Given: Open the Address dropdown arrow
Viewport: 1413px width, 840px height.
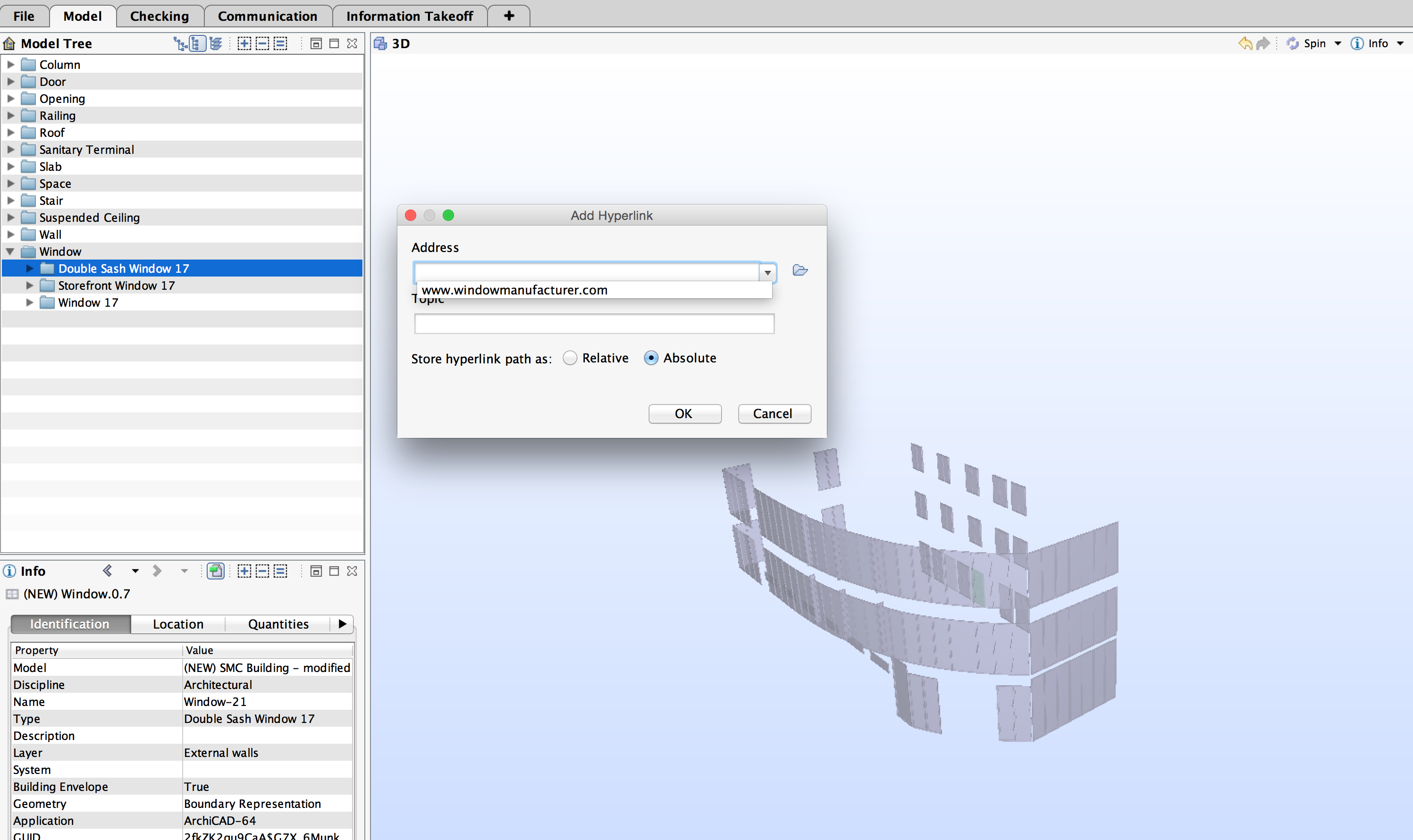Looking at the screenshot, I should tap(768, 272).
